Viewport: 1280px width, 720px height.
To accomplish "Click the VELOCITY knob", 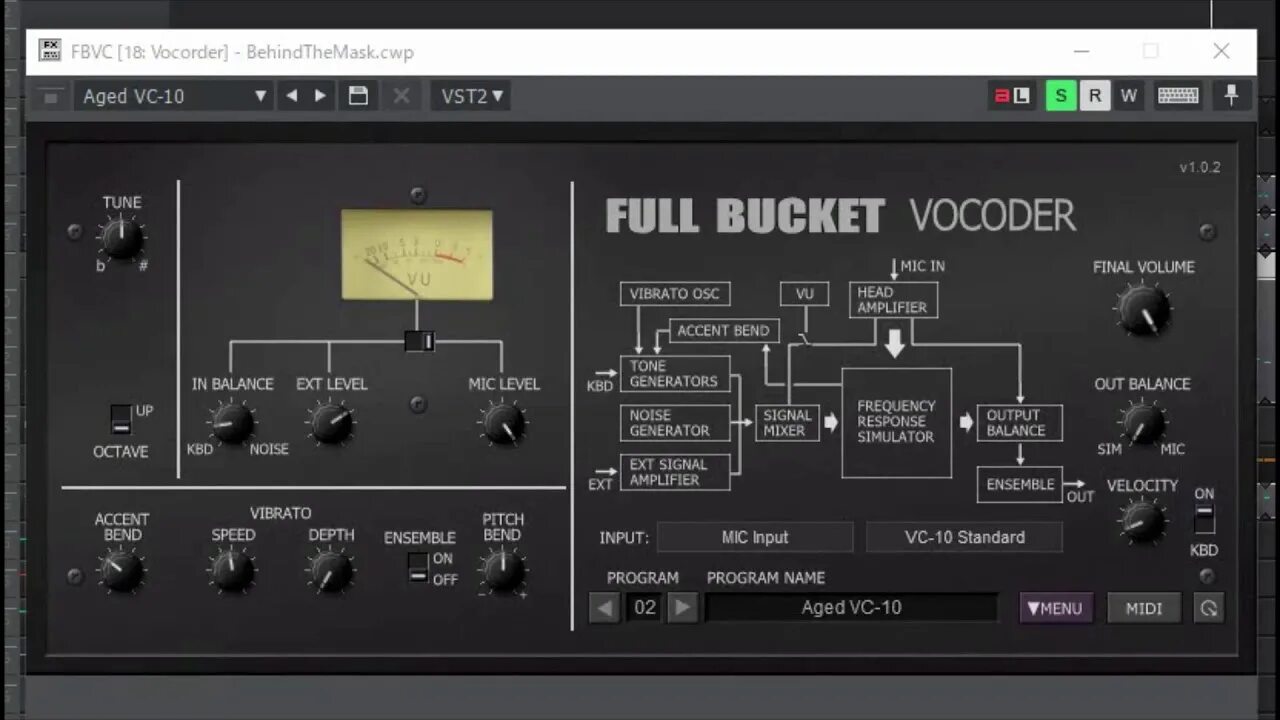I will click(x=1141, y=521).
